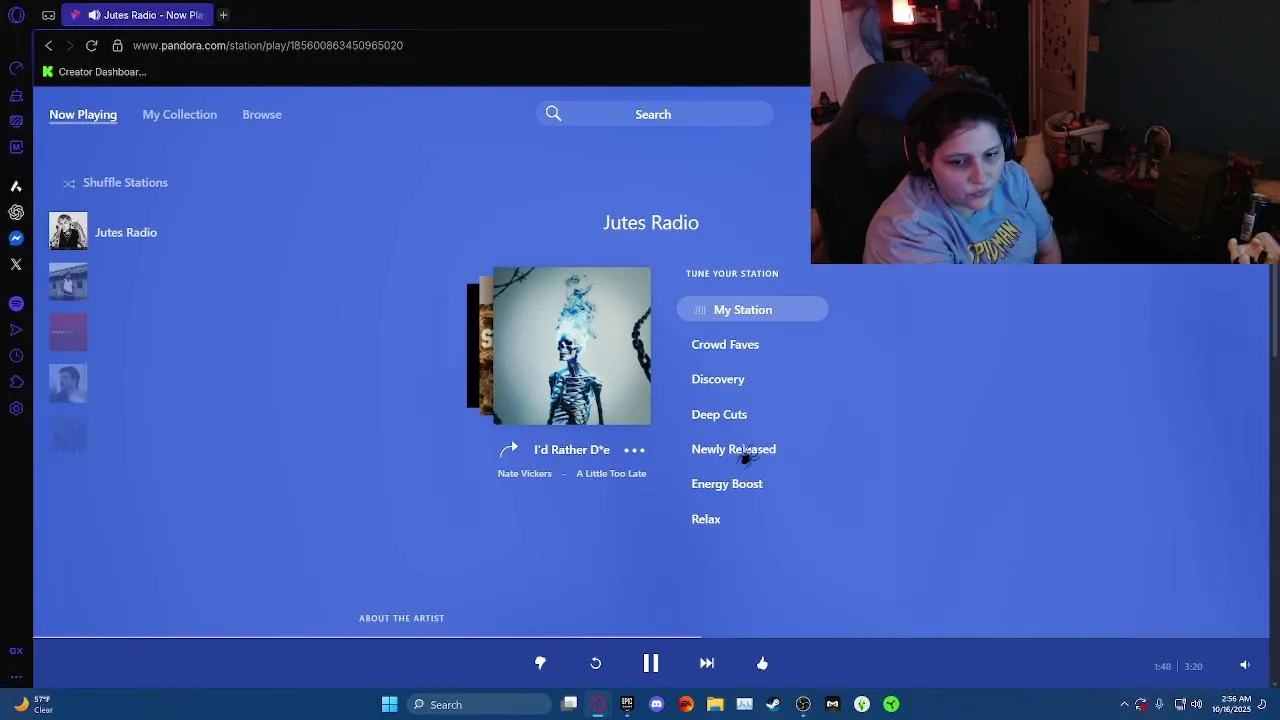Screen dimensions: 1280x720
Task: Open Opera sidebar settings gear
Action: pyautogui.click(x=16, y=408)
